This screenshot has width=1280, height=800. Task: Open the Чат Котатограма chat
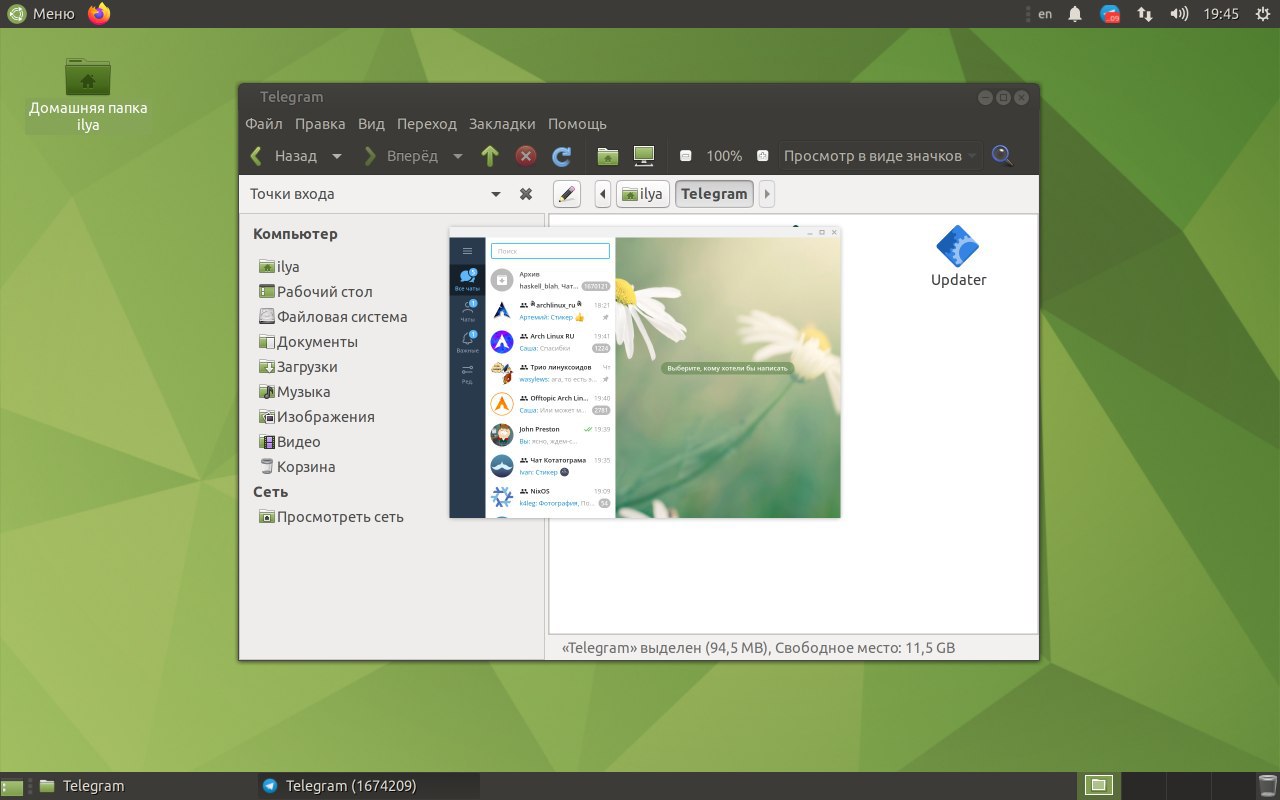pos(550,466)
